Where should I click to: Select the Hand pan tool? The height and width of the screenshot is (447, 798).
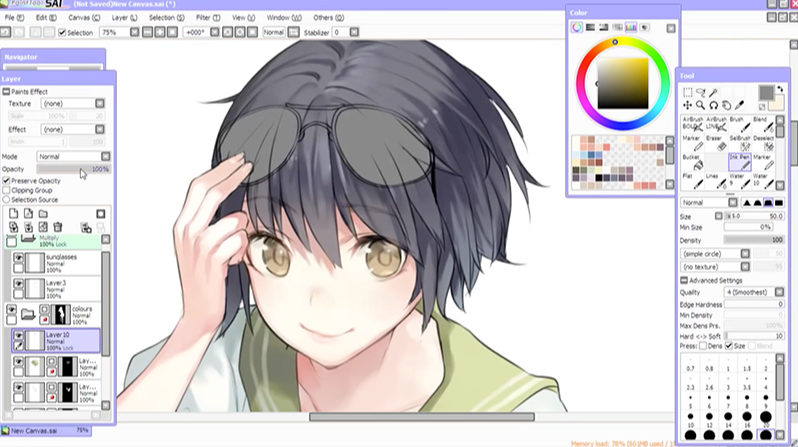pyautogui.click(x=727, y=105)
